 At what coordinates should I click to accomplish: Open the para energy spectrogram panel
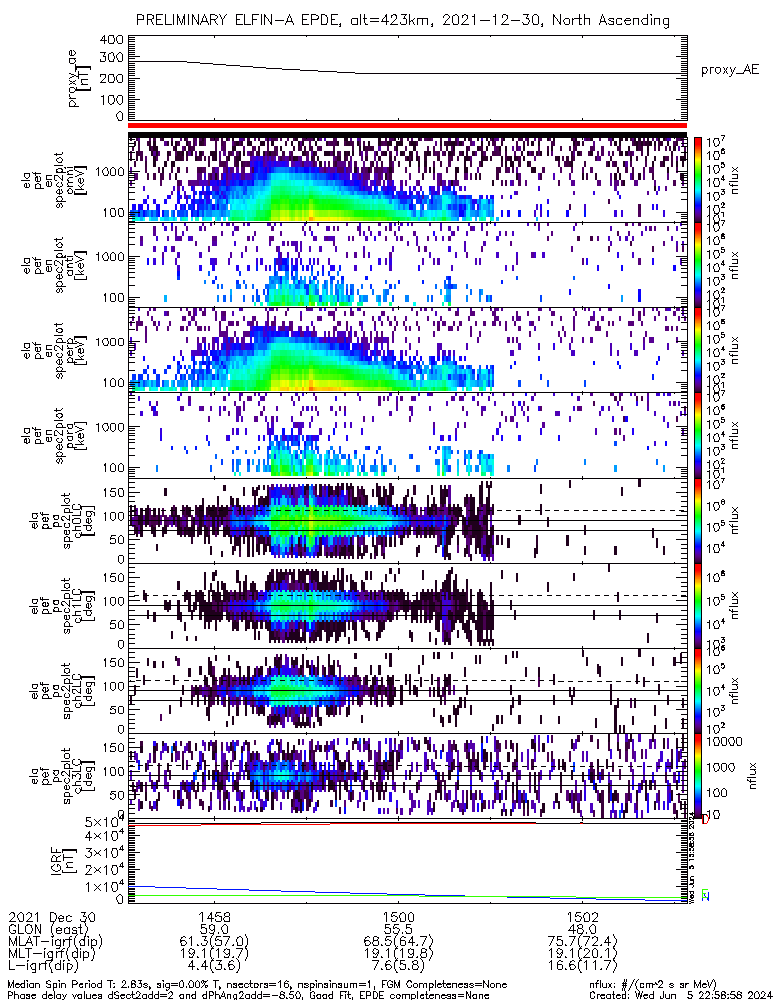point(408,435)
